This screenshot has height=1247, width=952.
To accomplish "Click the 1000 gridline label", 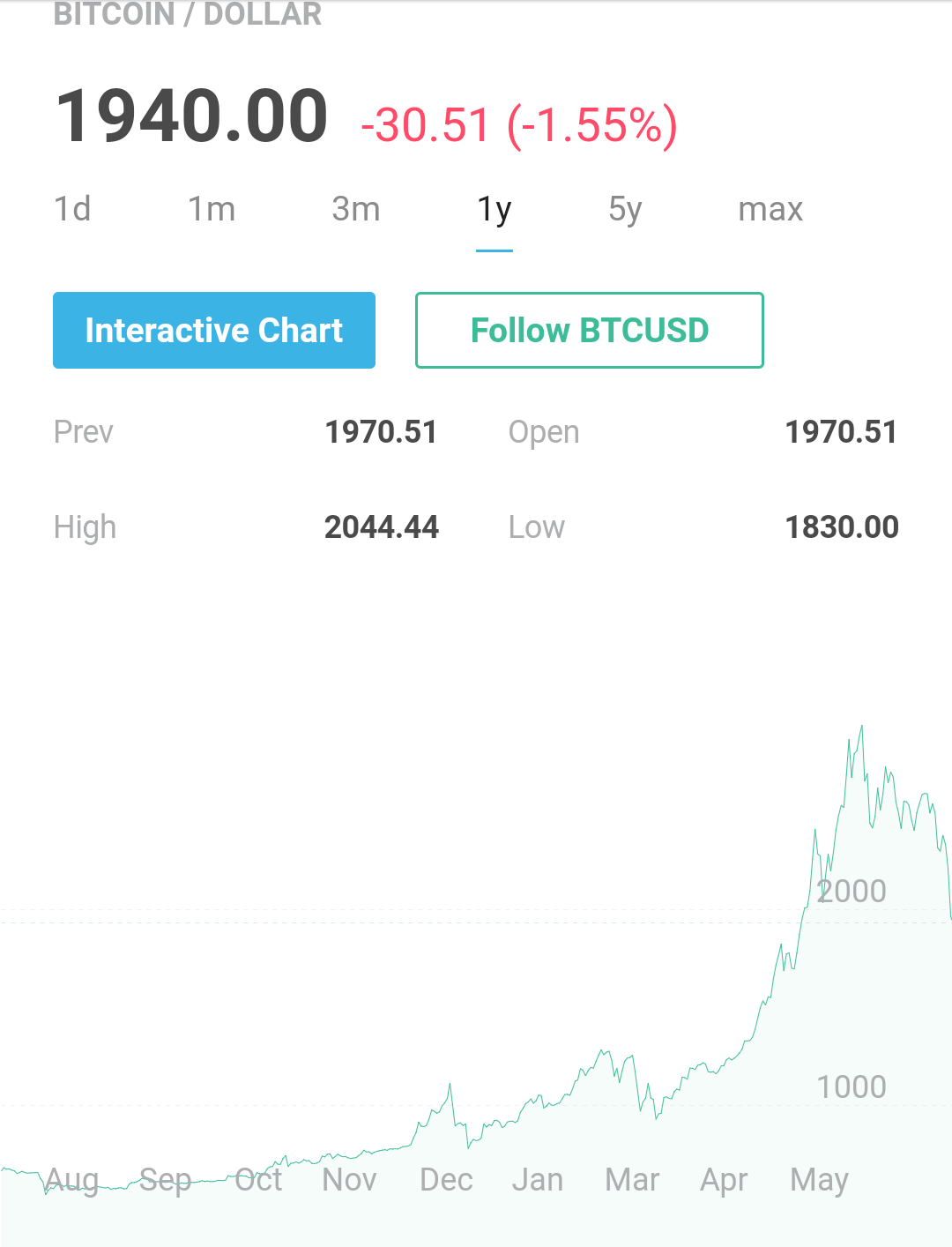I will click(x=852, y=1086).
